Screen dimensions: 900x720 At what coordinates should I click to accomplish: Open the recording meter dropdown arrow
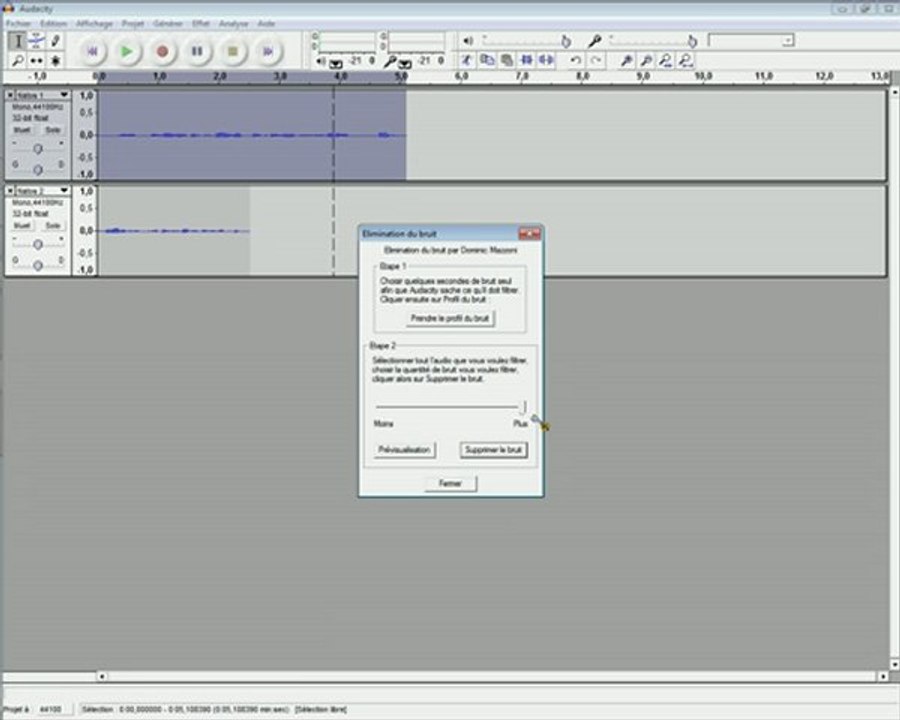pos(405,64)
